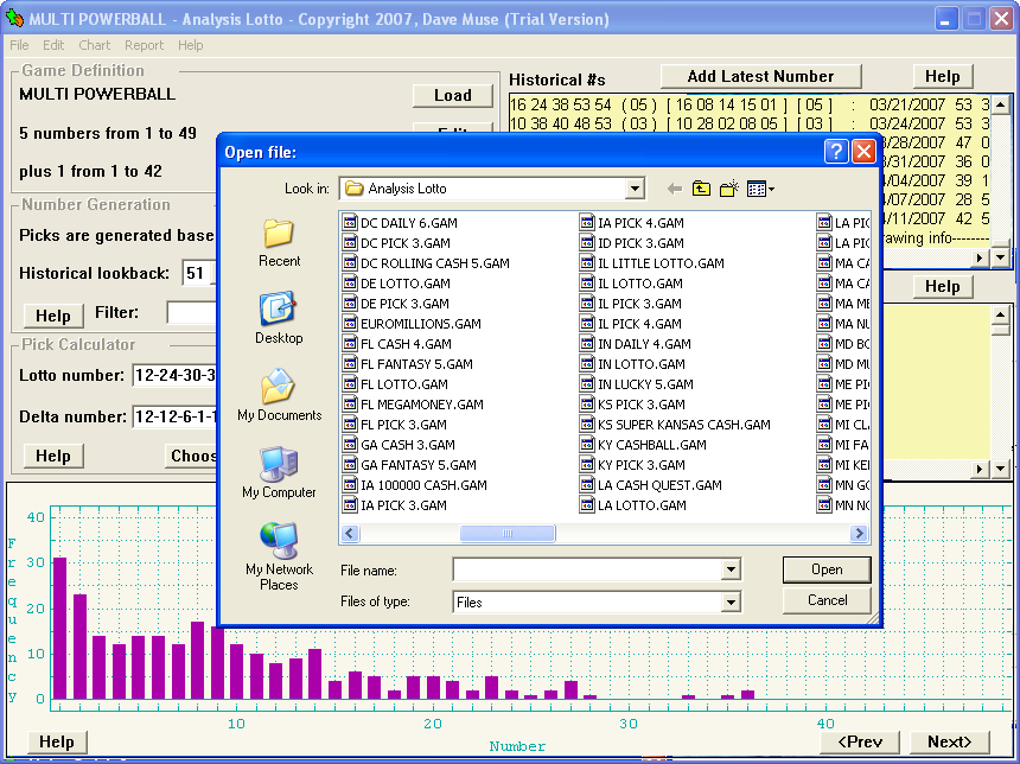The height and width of the screenshot is (764, 1020).
Task: Open the Report menu
Action: [x=144, y=45]
